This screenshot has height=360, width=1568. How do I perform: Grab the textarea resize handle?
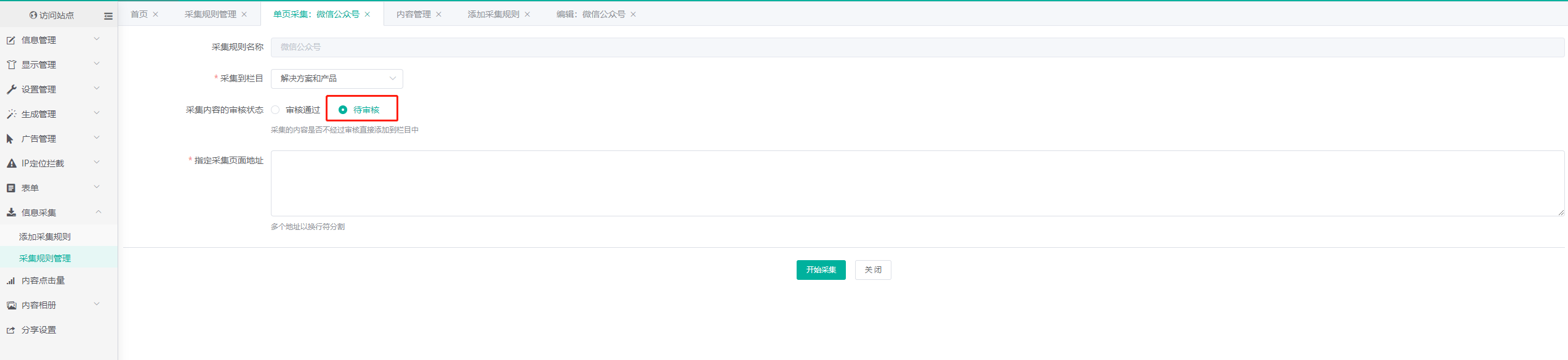(1561, 213)
